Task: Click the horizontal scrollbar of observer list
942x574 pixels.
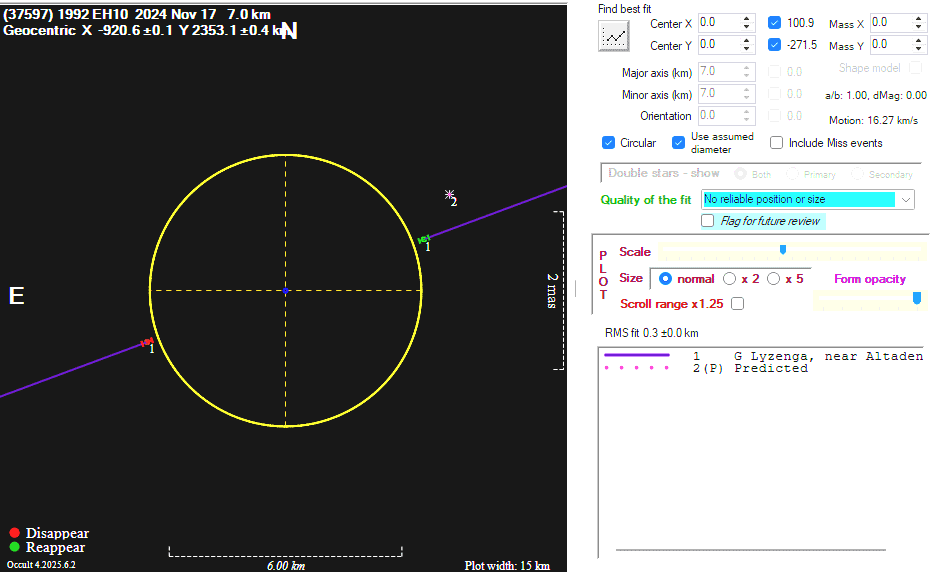Action: click(x=751, y=550)
